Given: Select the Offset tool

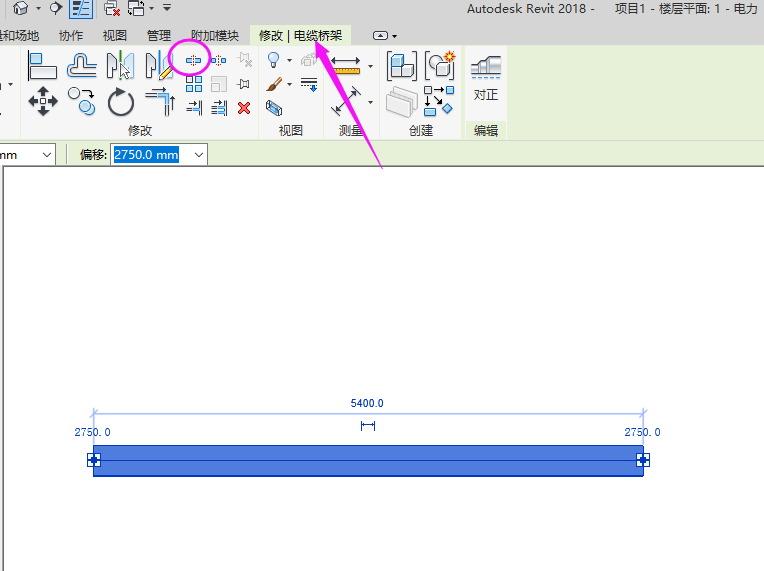Looking at the screenshot, I should point(81,66).
